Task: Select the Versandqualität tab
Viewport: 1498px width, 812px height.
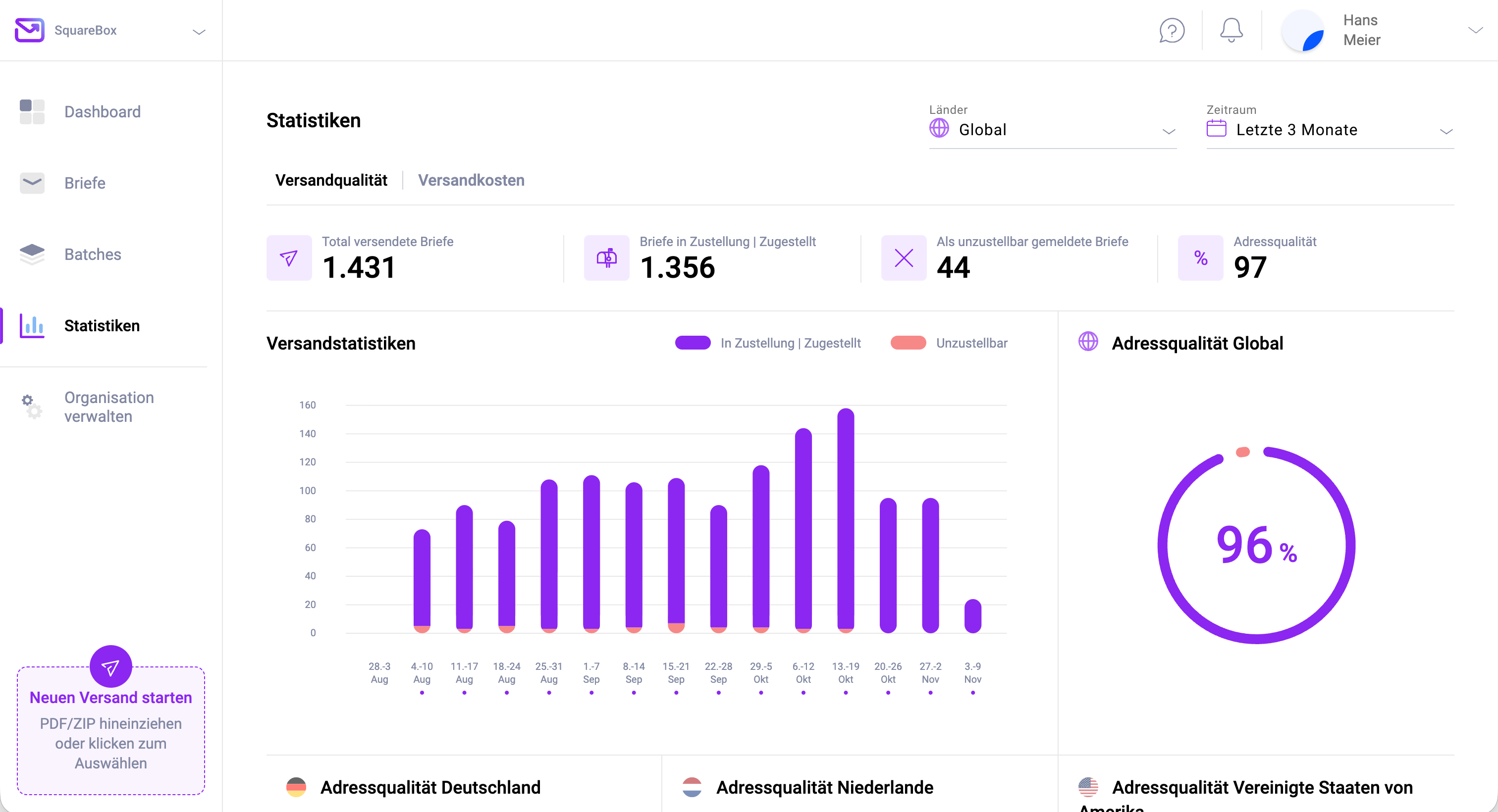Action: coord(331,180)
